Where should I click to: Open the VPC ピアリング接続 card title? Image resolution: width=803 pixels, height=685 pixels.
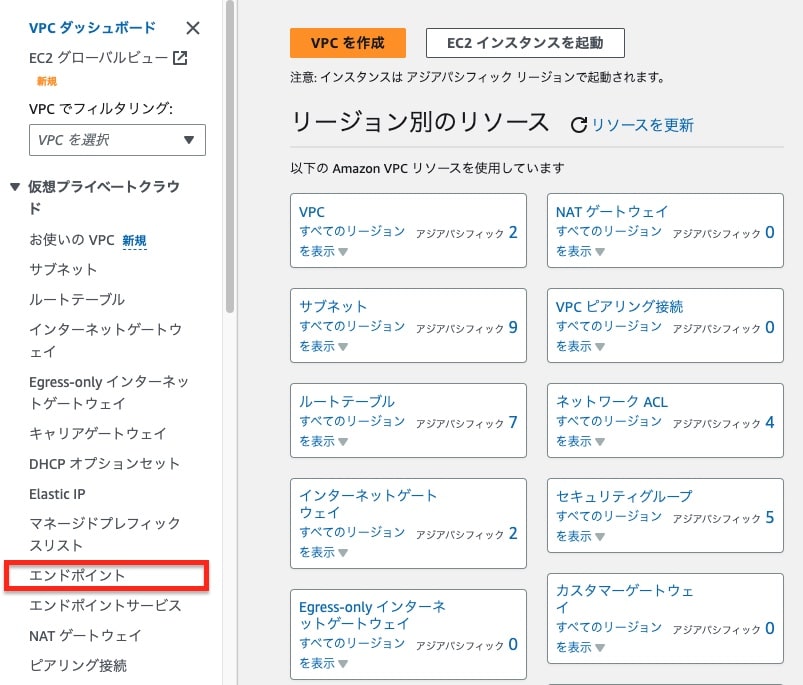pos(620,307)
